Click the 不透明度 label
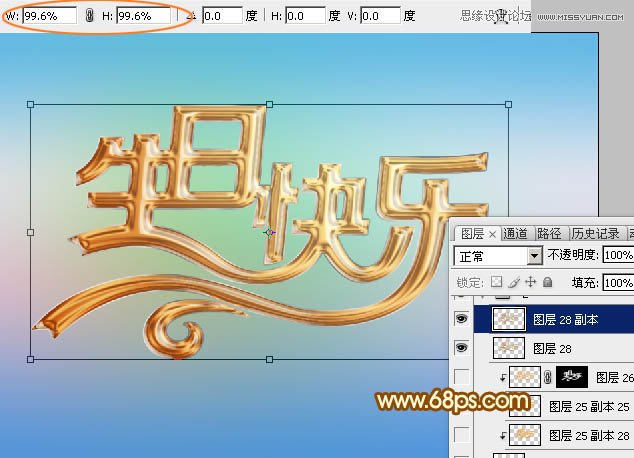Screen dimensions: 634x458 point(573,255)
